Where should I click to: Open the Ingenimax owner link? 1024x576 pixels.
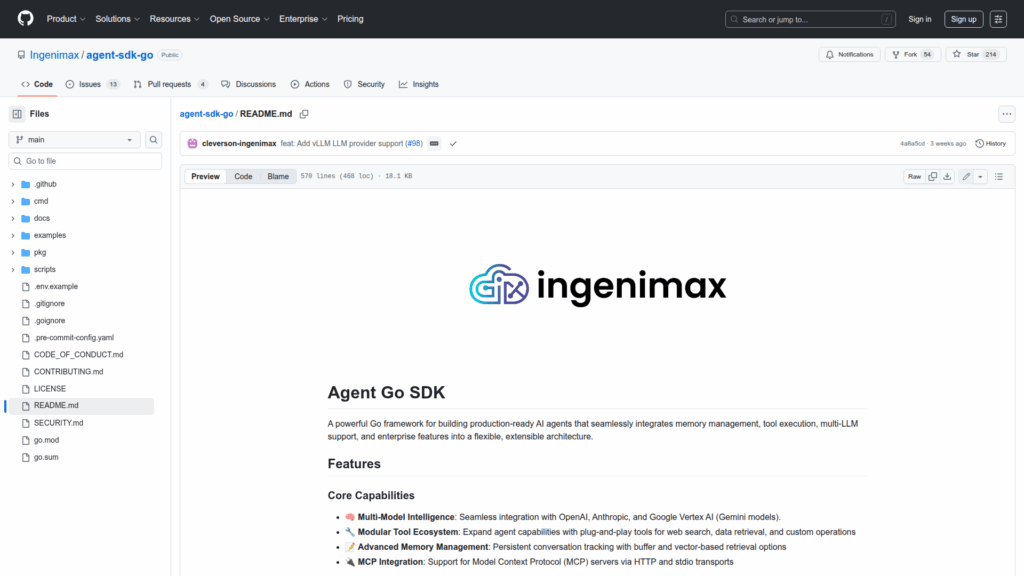click(x=54, y=55)
